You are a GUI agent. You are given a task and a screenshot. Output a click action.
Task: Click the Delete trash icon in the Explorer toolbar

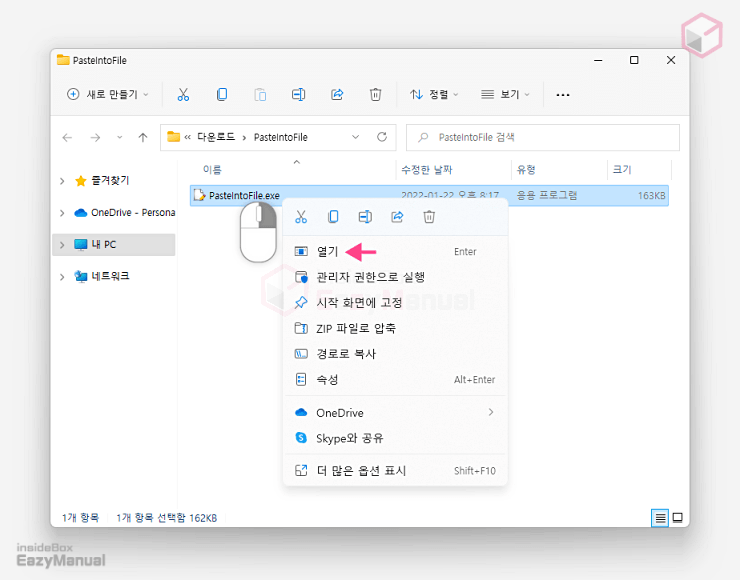click(375, 94)
